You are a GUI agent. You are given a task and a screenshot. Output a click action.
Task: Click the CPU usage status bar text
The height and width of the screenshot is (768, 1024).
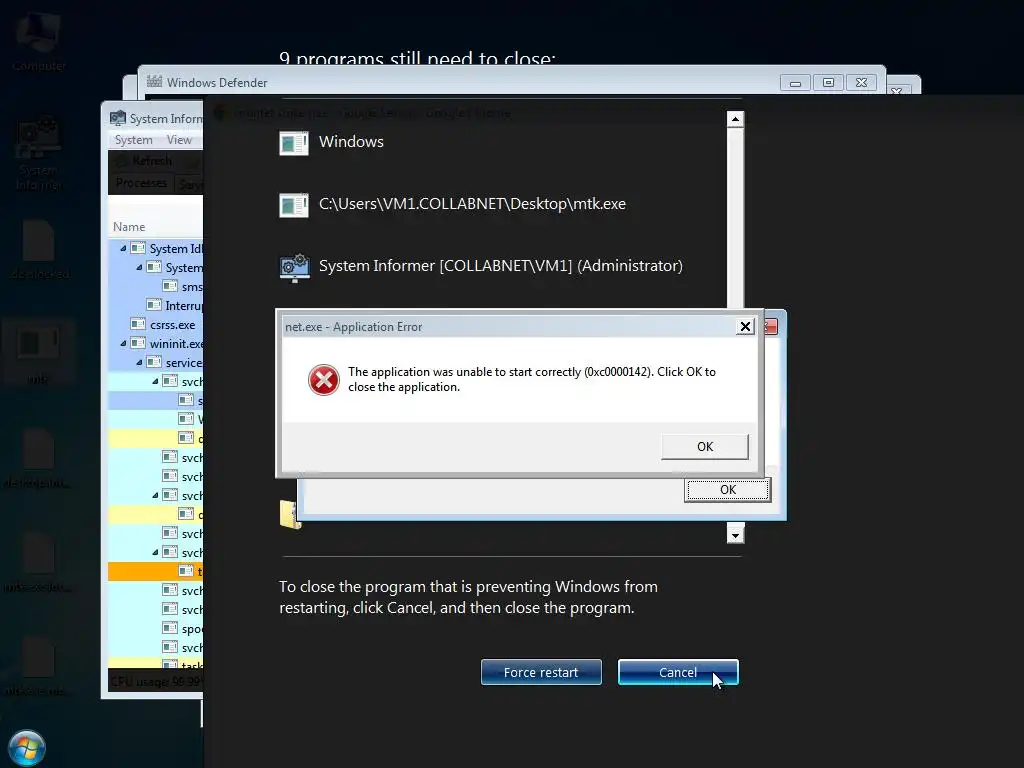tap(156, 681)
